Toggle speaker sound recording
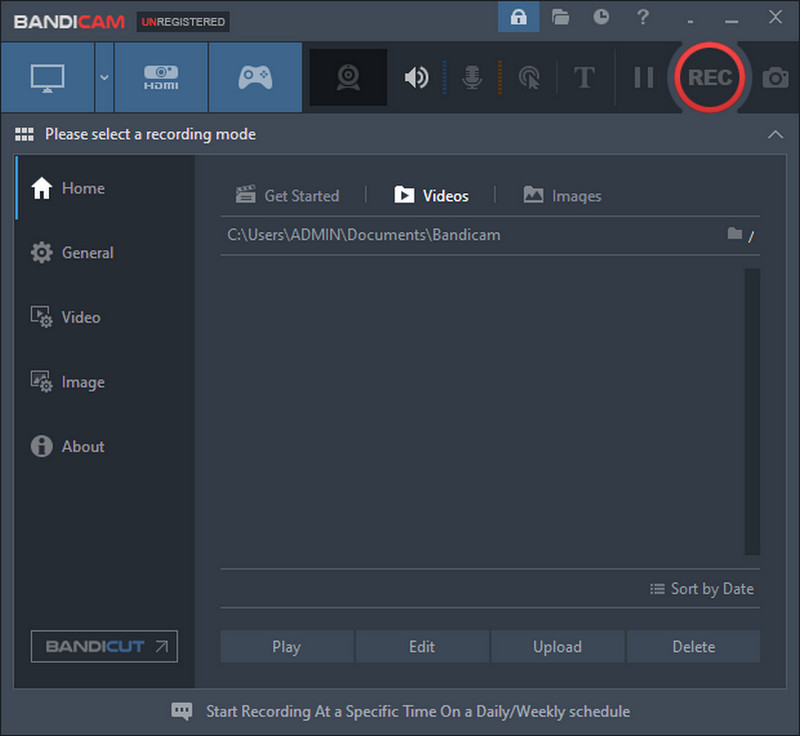This screenshot has width=800, height=736. click(416, 78)
